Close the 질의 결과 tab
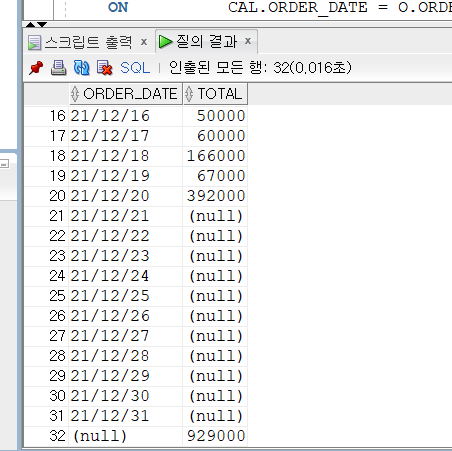Image resolution: width=452 pixels, height=451 pixels. pos(248,41)
